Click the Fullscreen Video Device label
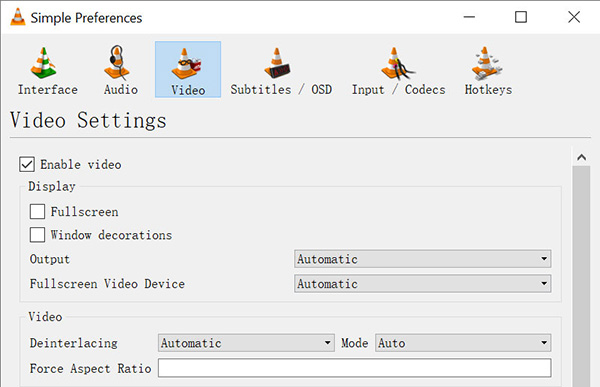The image size is (600, 387). [107, 284]
